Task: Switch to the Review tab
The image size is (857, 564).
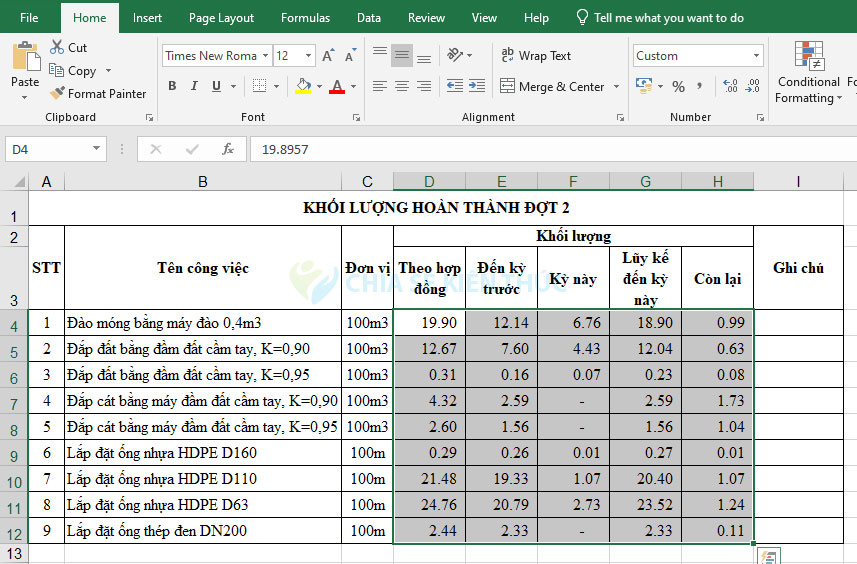Action: (426, 17)
